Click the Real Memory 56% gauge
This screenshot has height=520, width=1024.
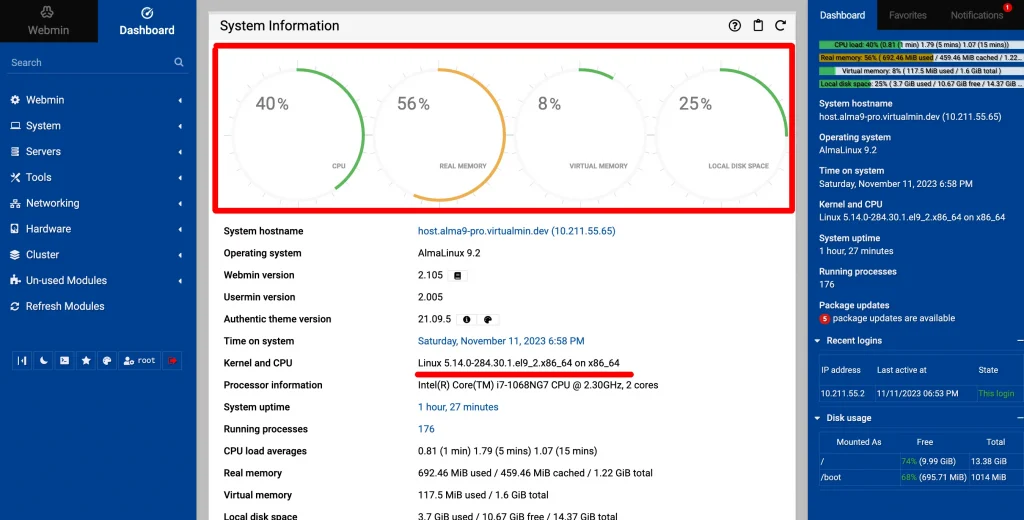point(438,134)
